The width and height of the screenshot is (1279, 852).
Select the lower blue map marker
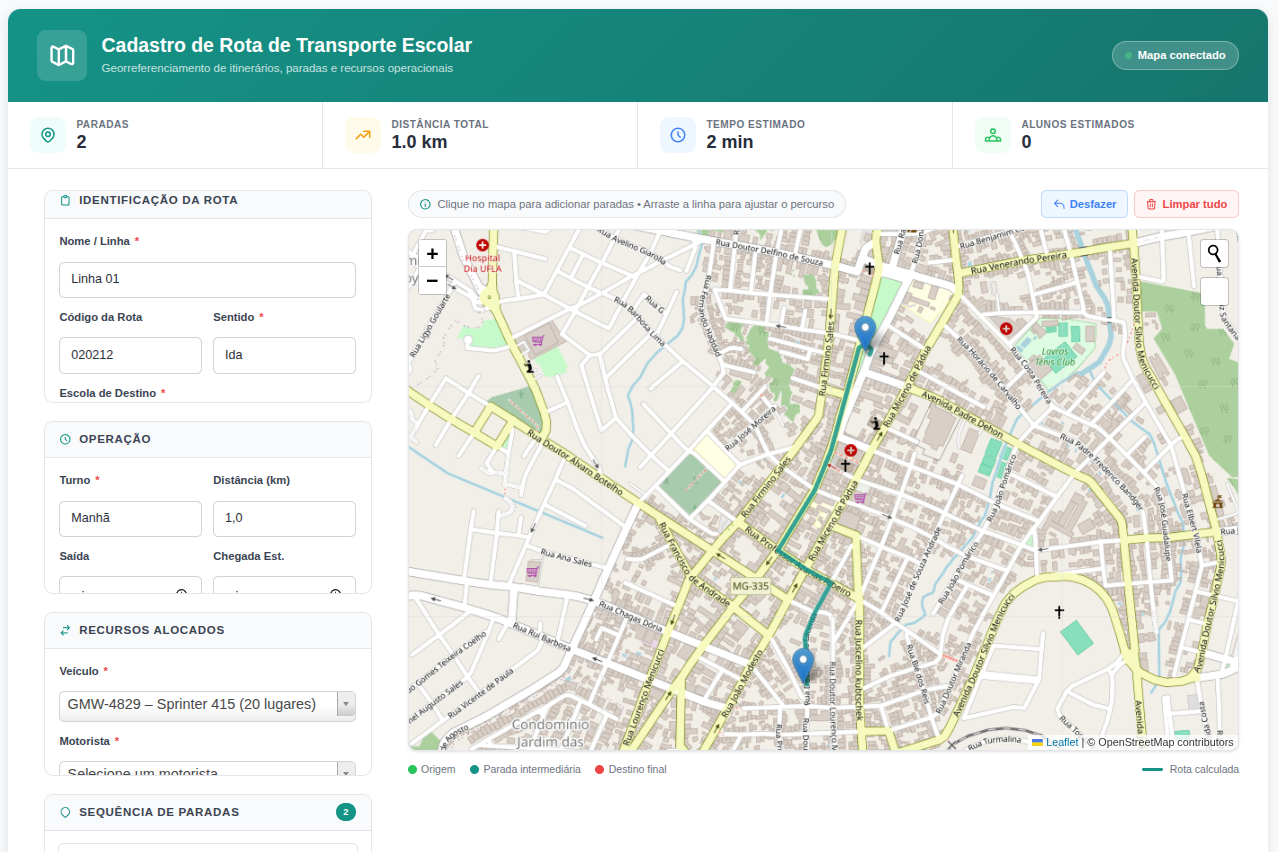803,665
